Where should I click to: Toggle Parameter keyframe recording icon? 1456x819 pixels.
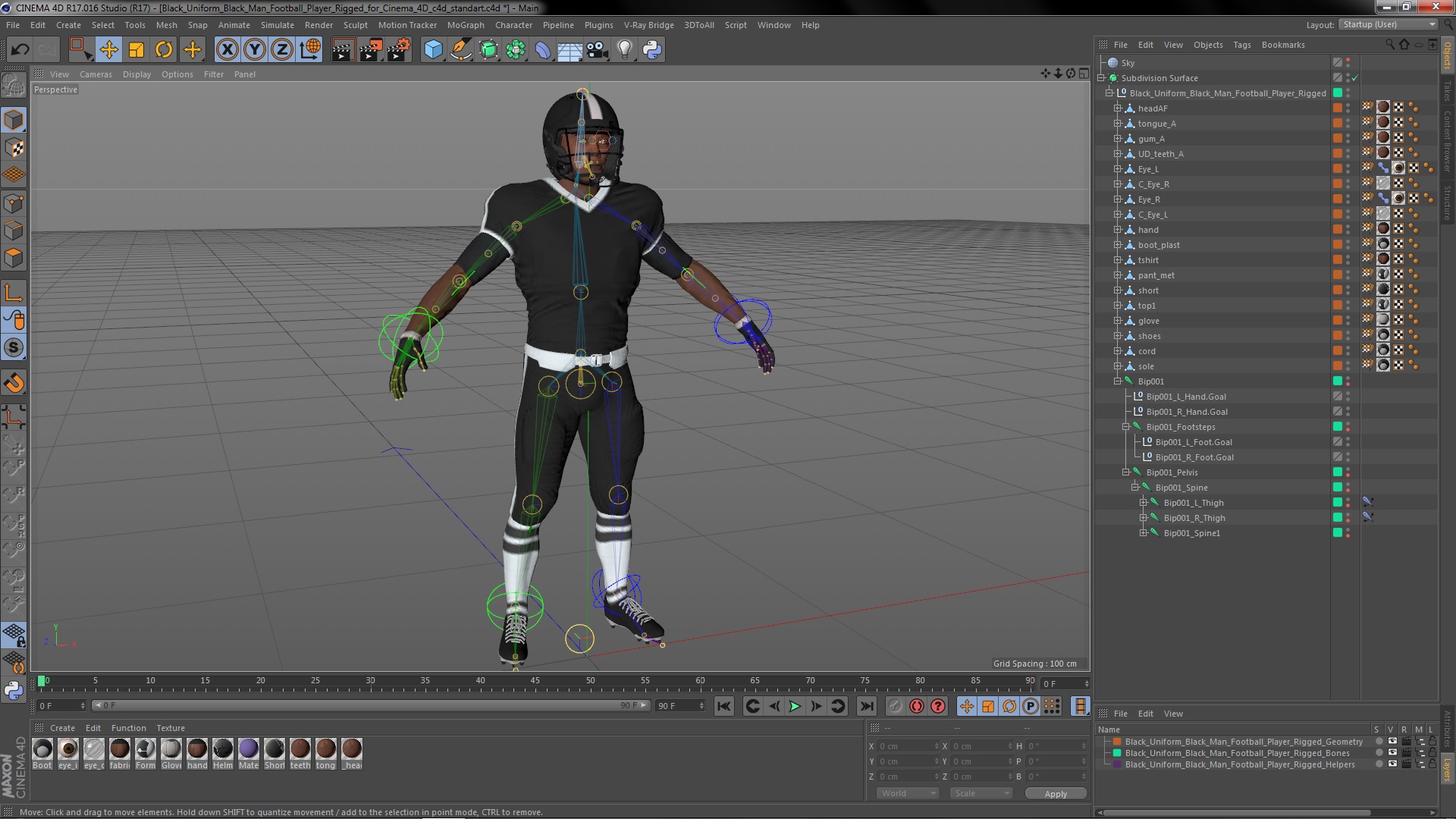[x=1031, y=706]
